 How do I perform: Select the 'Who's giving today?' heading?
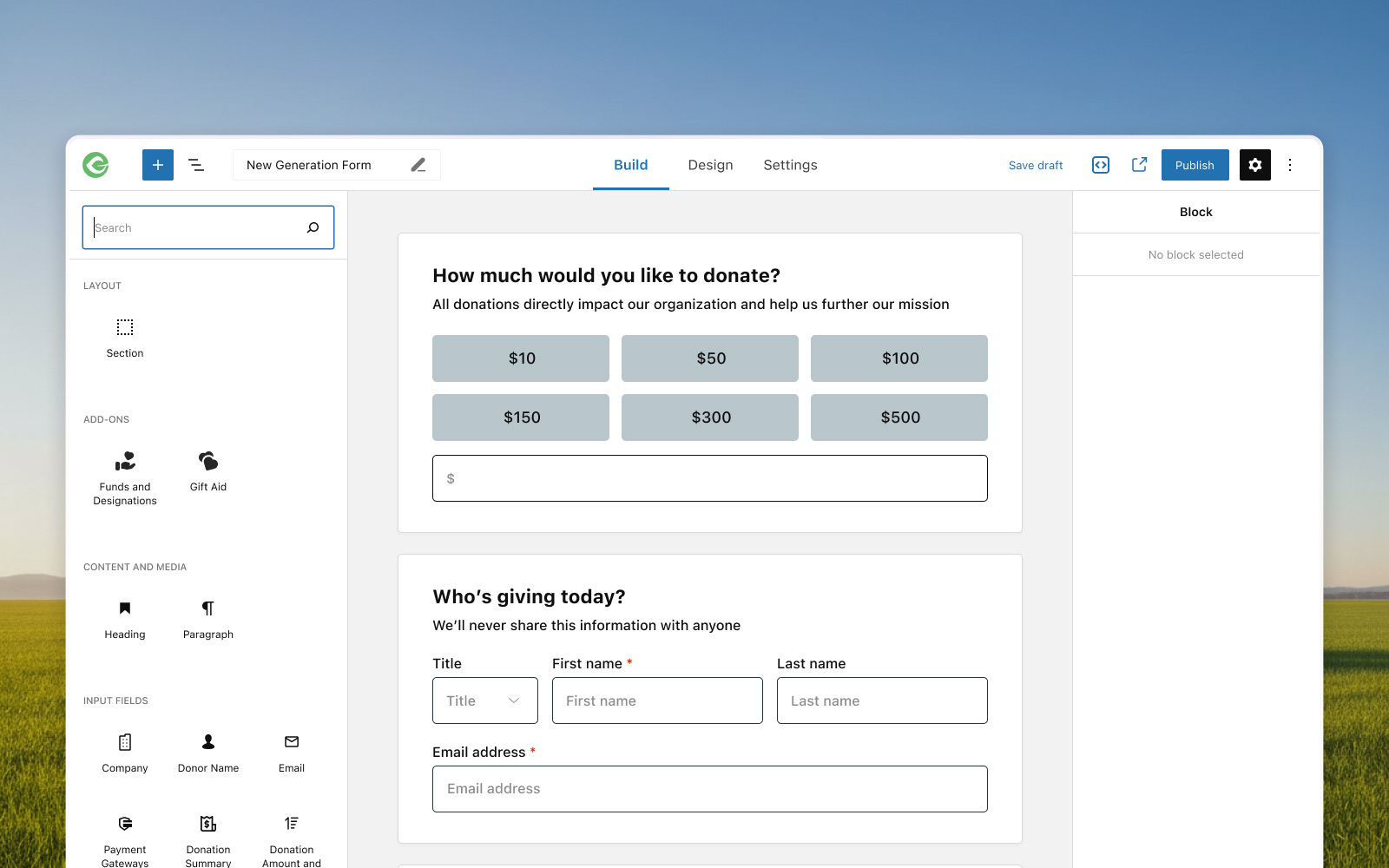530,597
